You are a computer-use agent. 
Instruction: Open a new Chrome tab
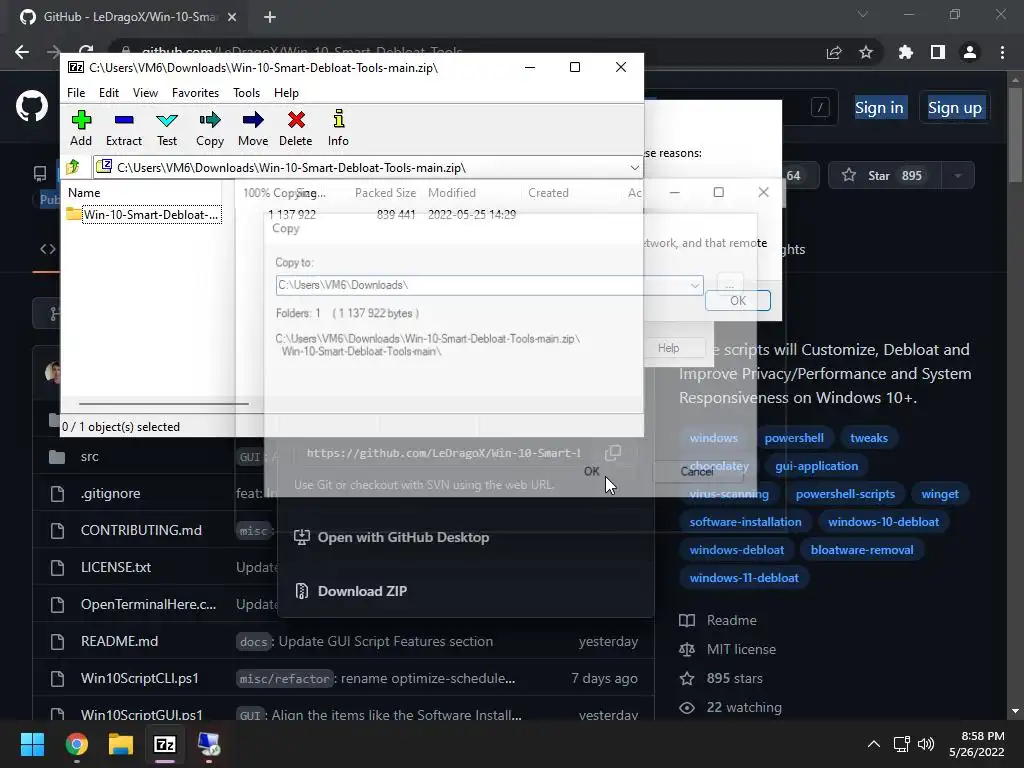click(x=270, y=17)
